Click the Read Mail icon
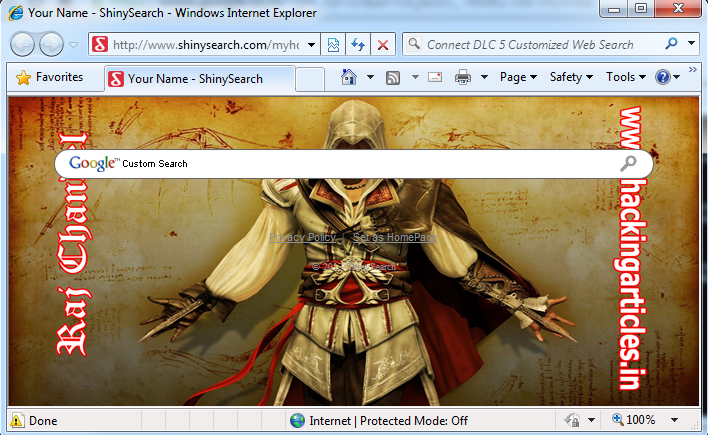The height and width of the screenshot is (435, 708). 435,77
